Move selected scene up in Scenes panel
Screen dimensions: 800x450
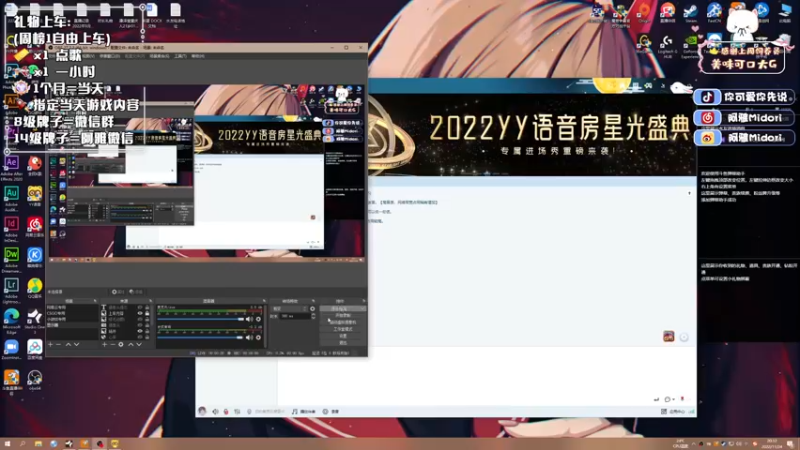(68, 344)
